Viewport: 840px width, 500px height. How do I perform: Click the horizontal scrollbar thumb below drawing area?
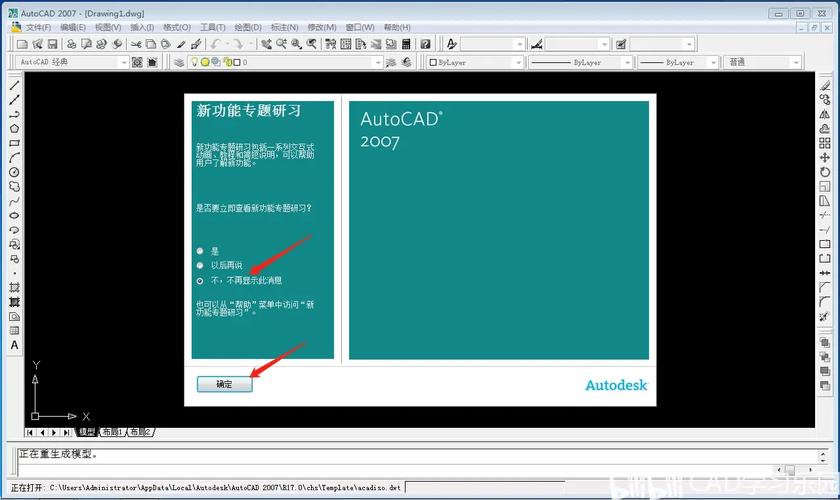coord(790,469)
